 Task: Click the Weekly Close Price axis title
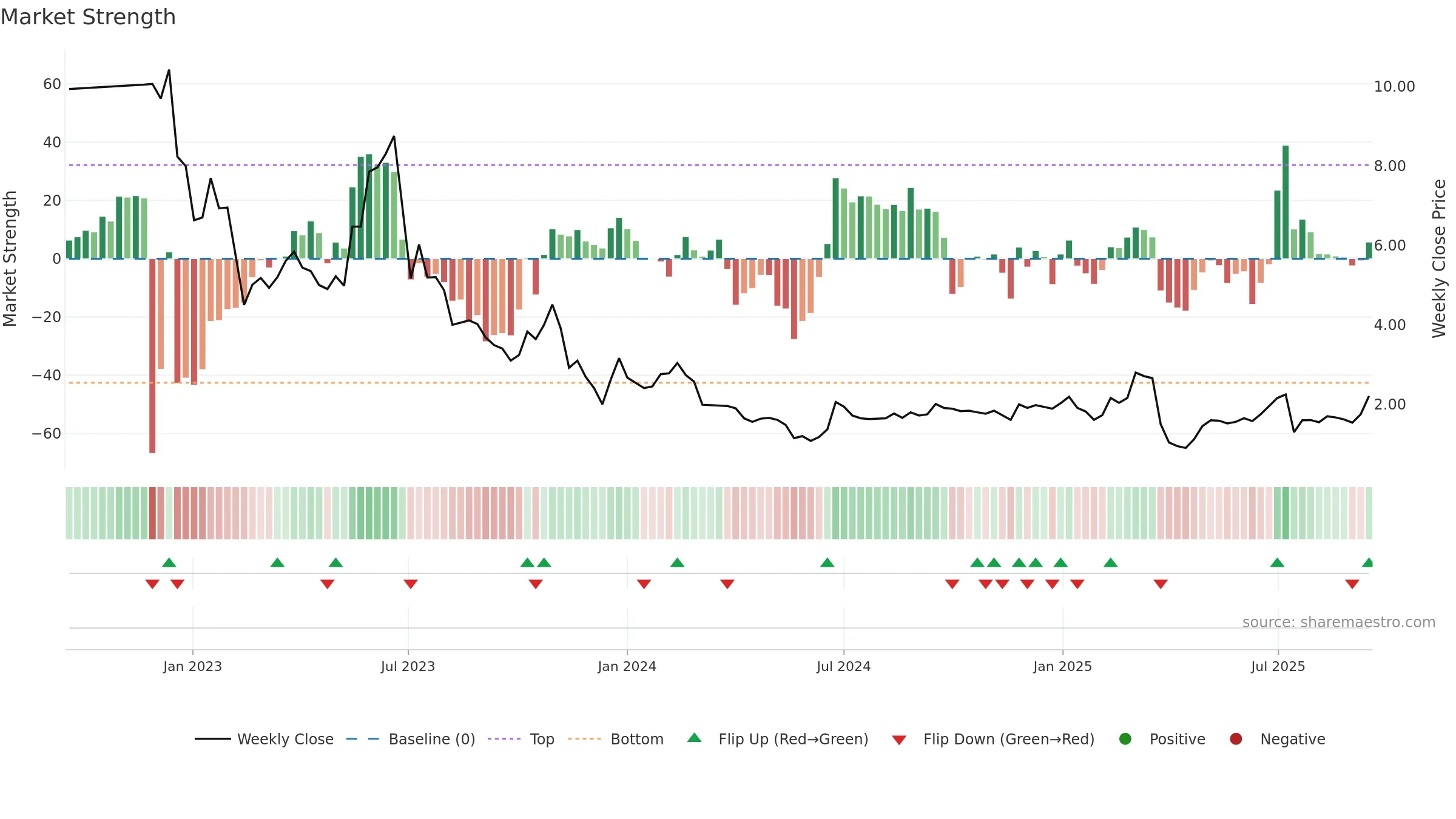tap(1439, 258)
